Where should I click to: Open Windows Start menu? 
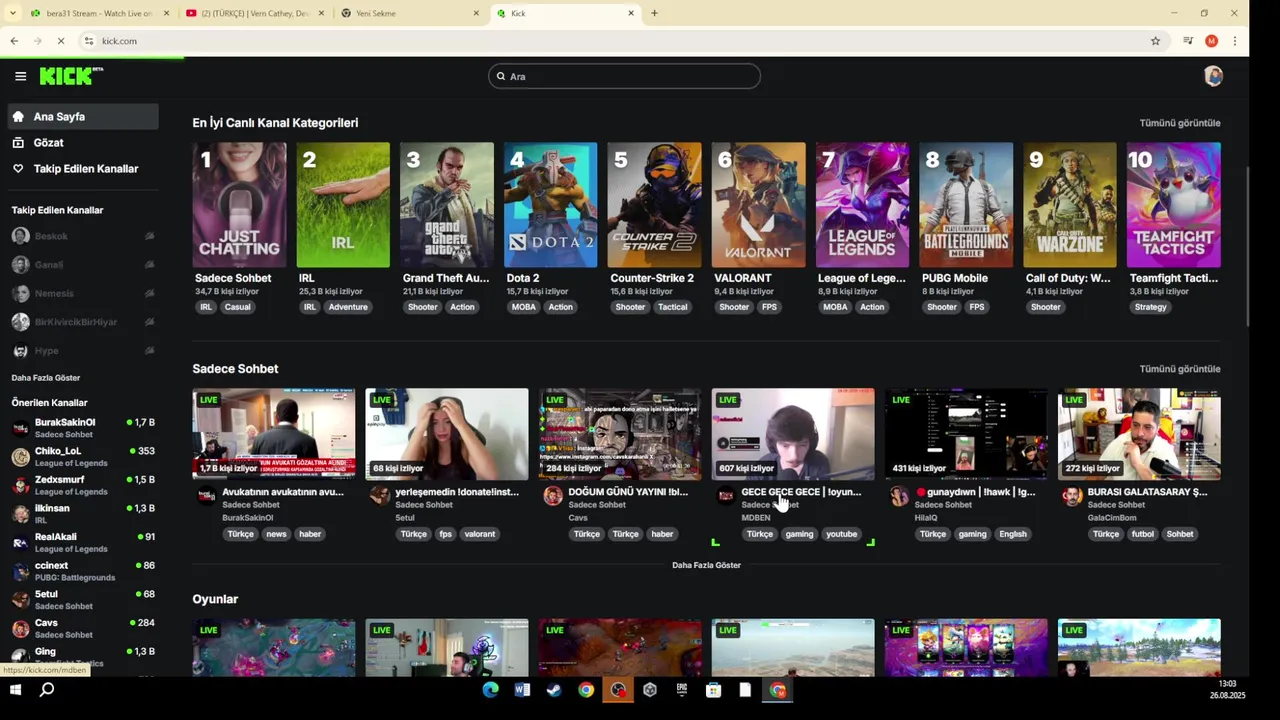point(16,690)
